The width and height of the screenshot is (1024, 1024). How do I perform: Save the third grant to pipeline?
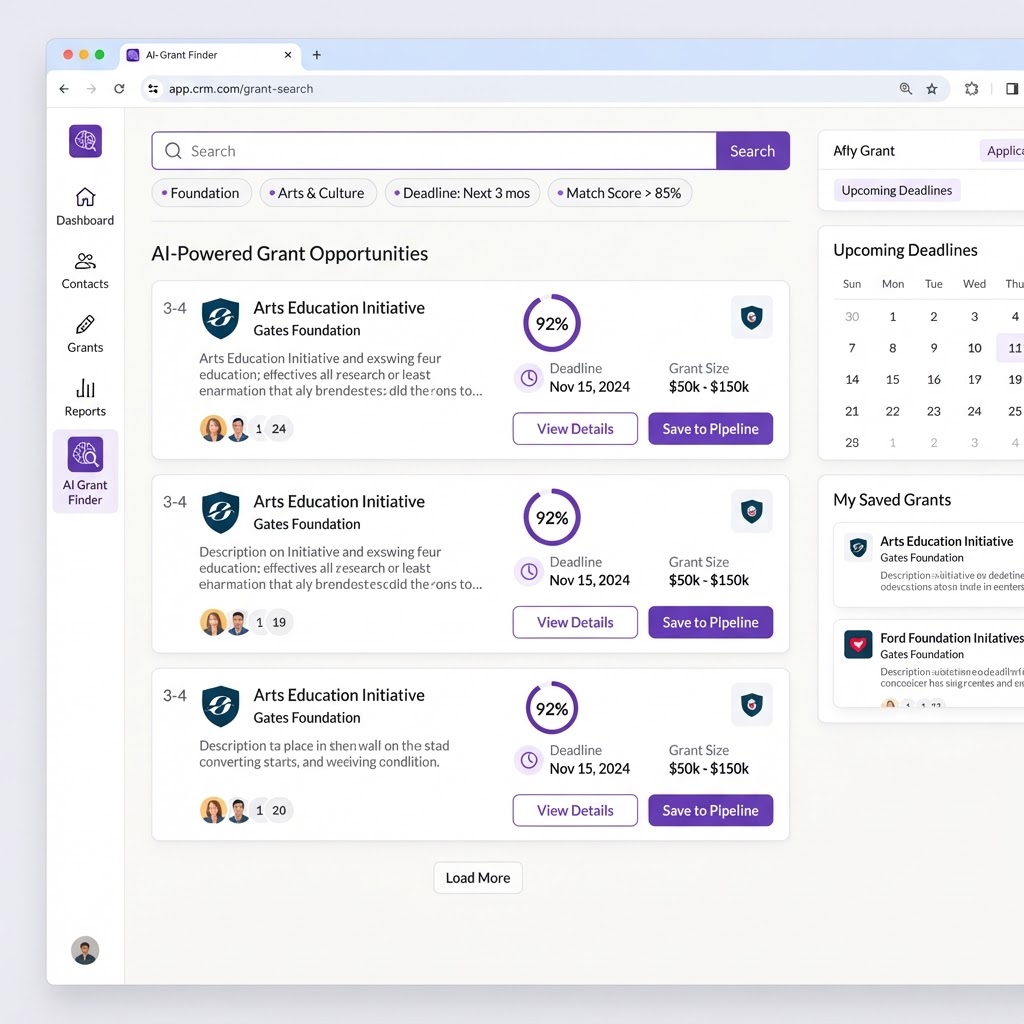(x=711, y=810)
